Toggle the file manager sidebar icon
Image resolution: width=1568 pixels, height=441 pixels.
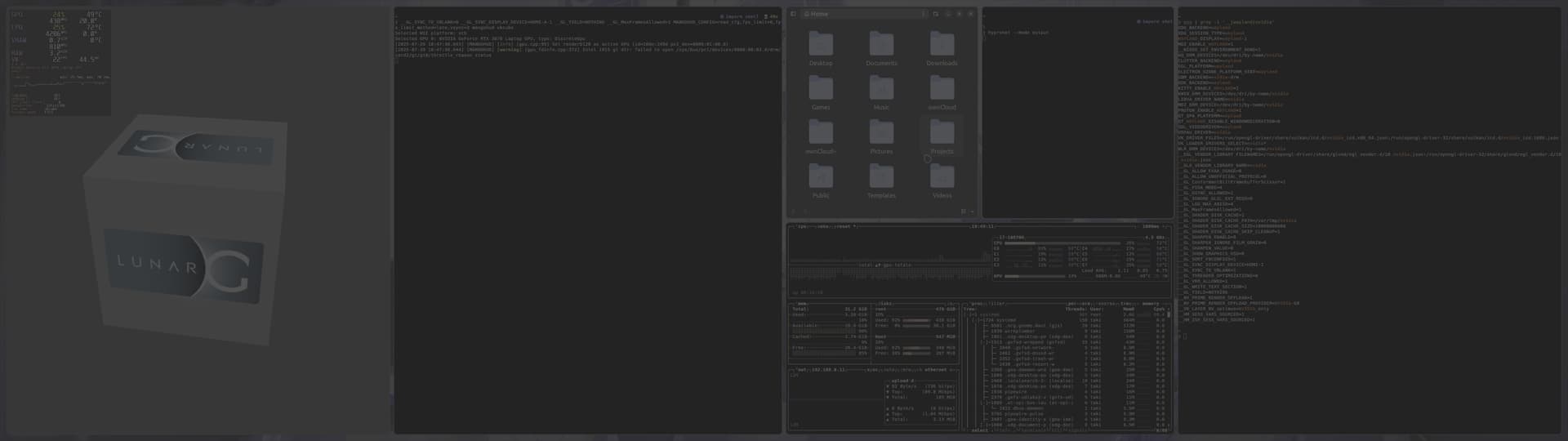tap(793, 14)
